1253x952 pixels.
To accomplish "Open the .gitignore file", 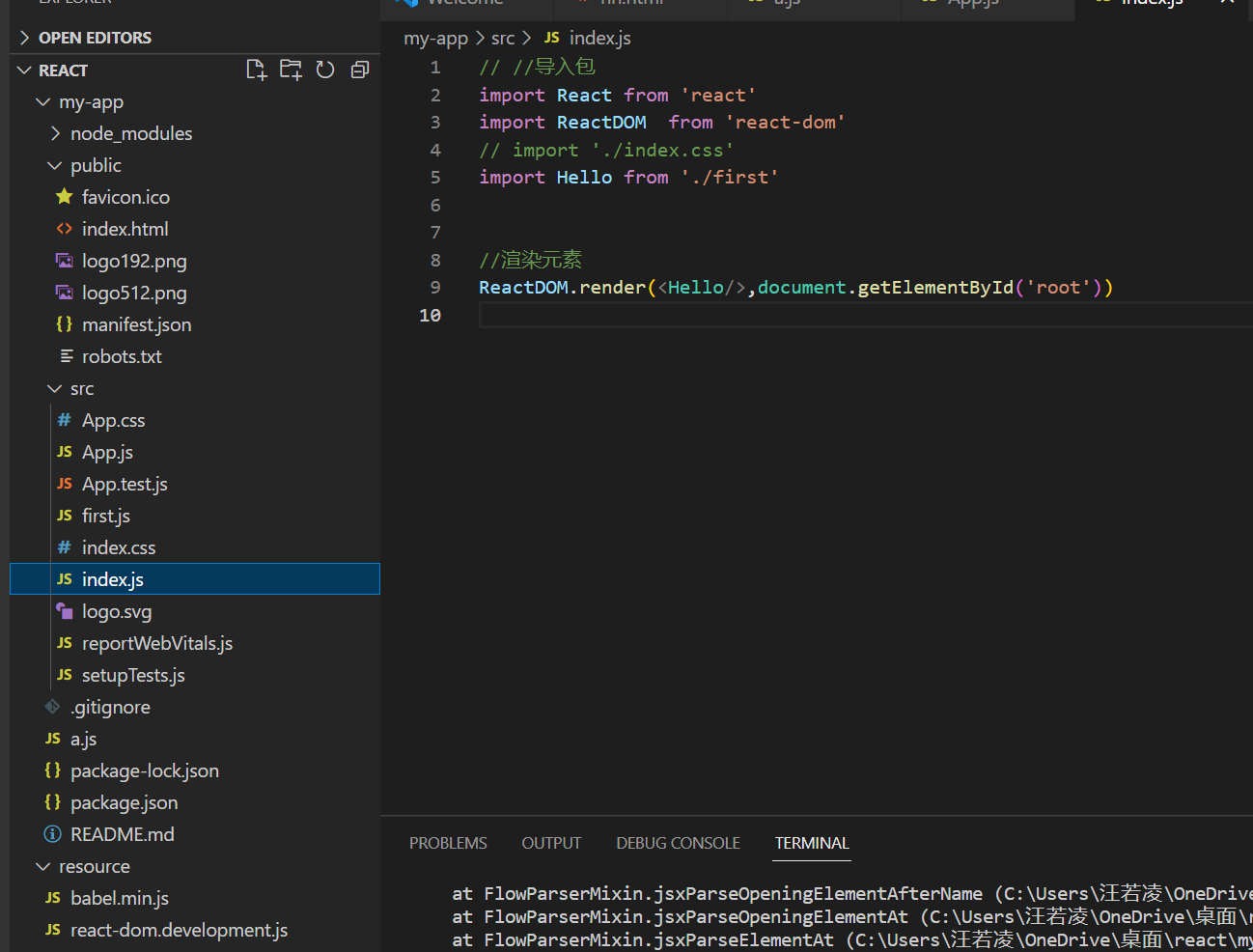I will click(x=110, y=707).
